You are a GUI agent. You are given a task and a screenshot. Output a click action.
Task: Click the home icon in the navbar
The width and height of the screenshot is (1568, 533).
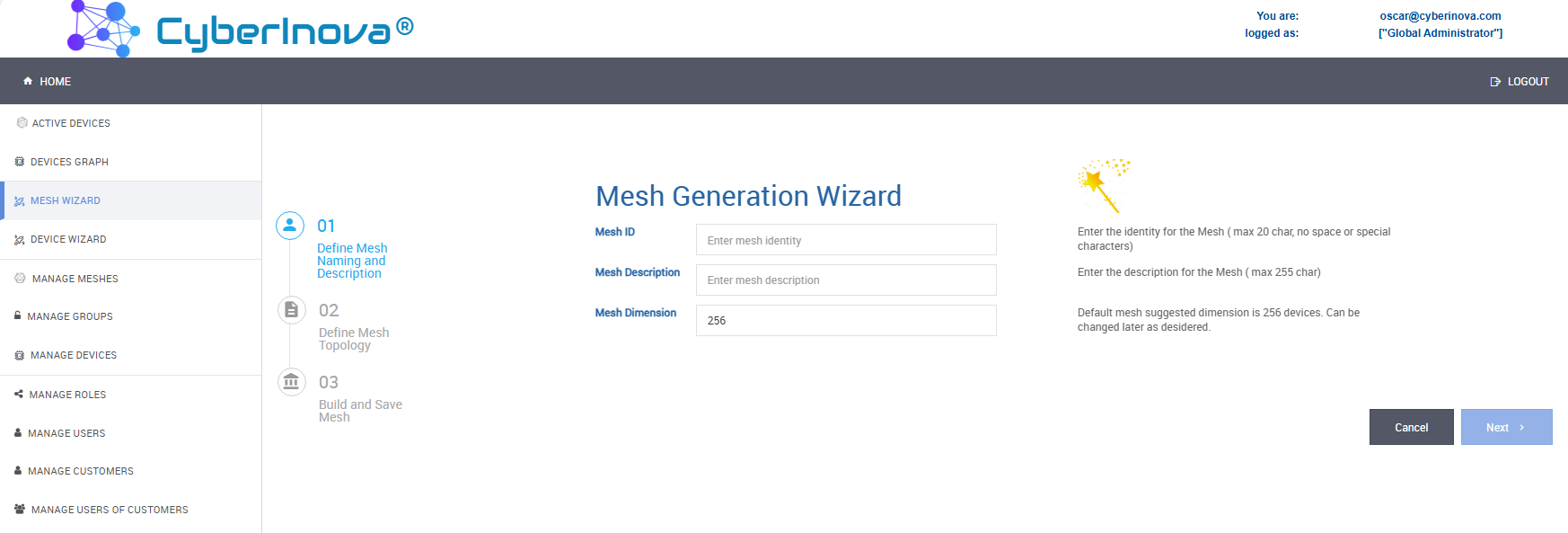[28, 81]
